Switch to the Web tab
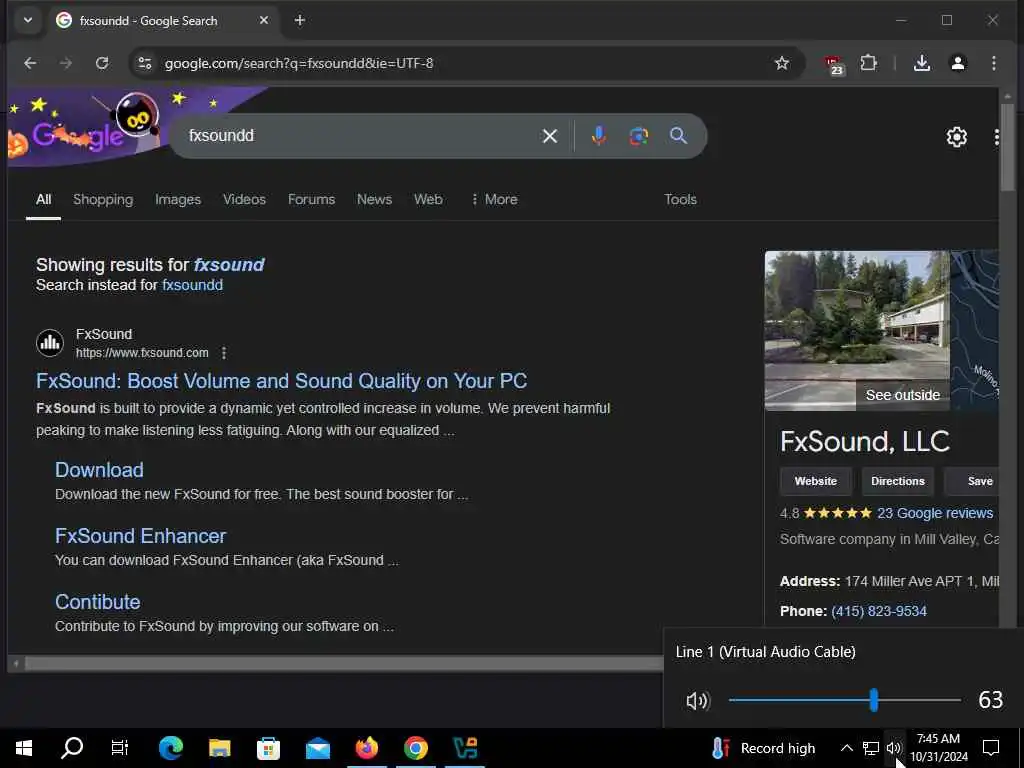 (428, 199)
